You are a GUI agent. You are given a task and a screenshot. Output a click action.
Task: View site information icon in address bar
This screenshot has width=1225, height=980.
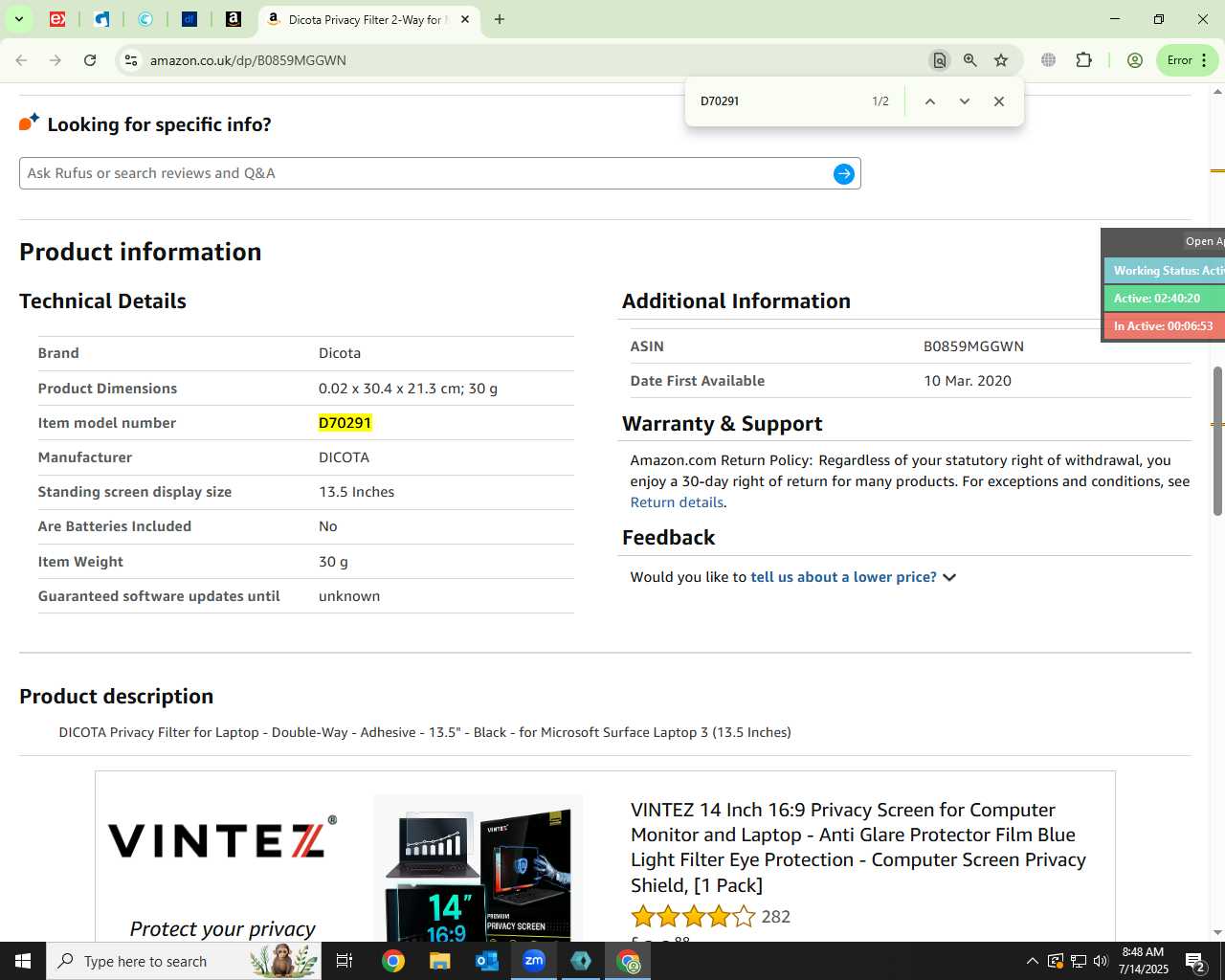(131, 60)
